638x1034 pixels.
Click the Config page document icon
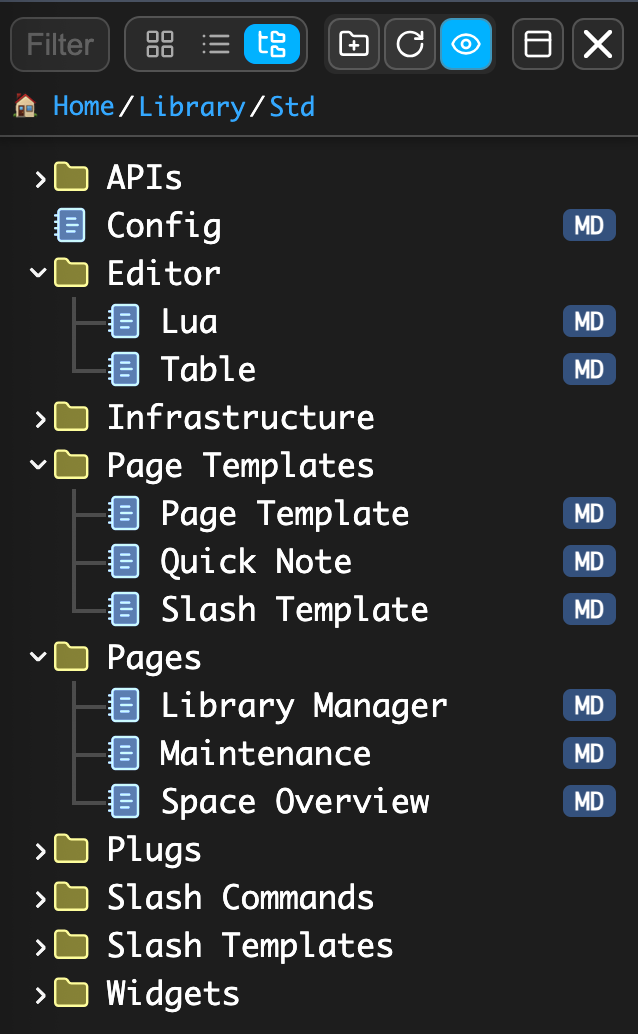pyautogui.click(x=70, y=226)
